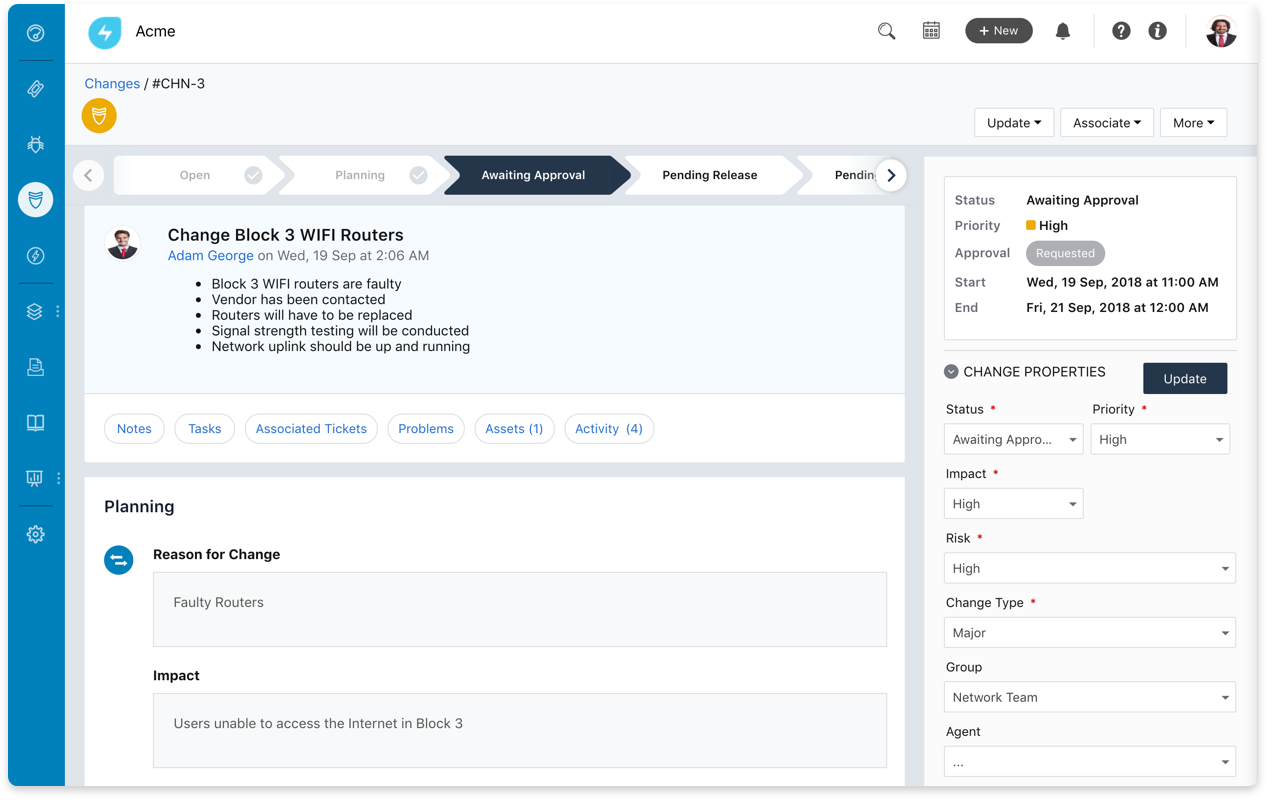Switch to the Tasks tab

click(204, 429)
